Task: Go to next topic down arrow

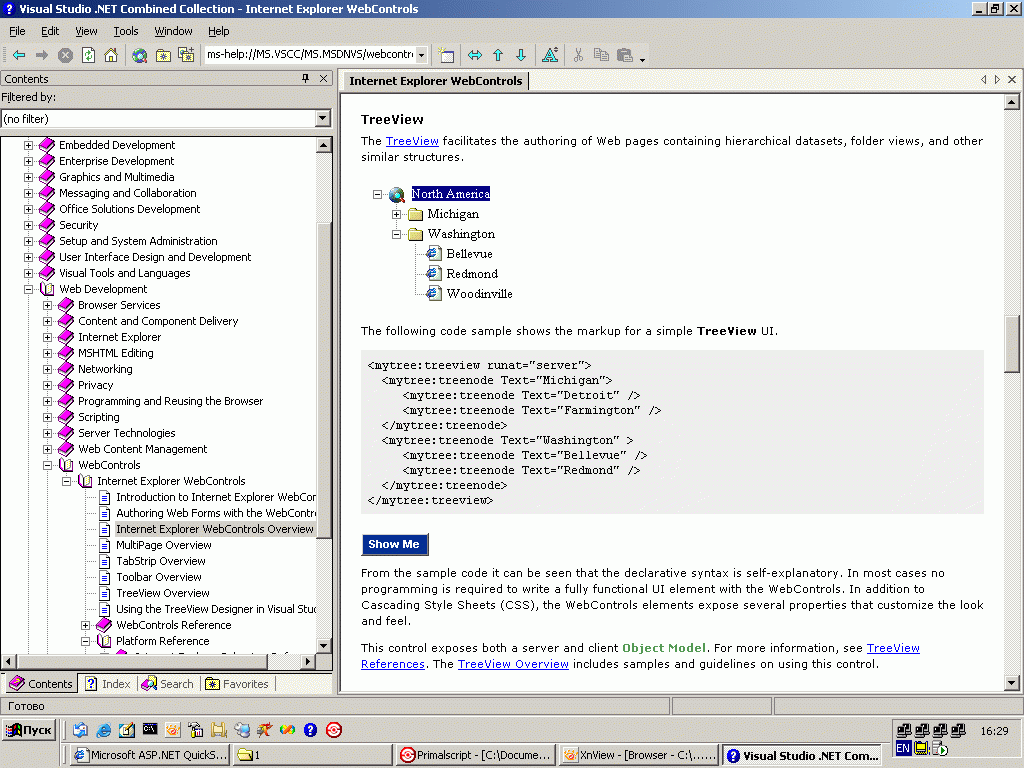Action: click(x=521, y=56)
